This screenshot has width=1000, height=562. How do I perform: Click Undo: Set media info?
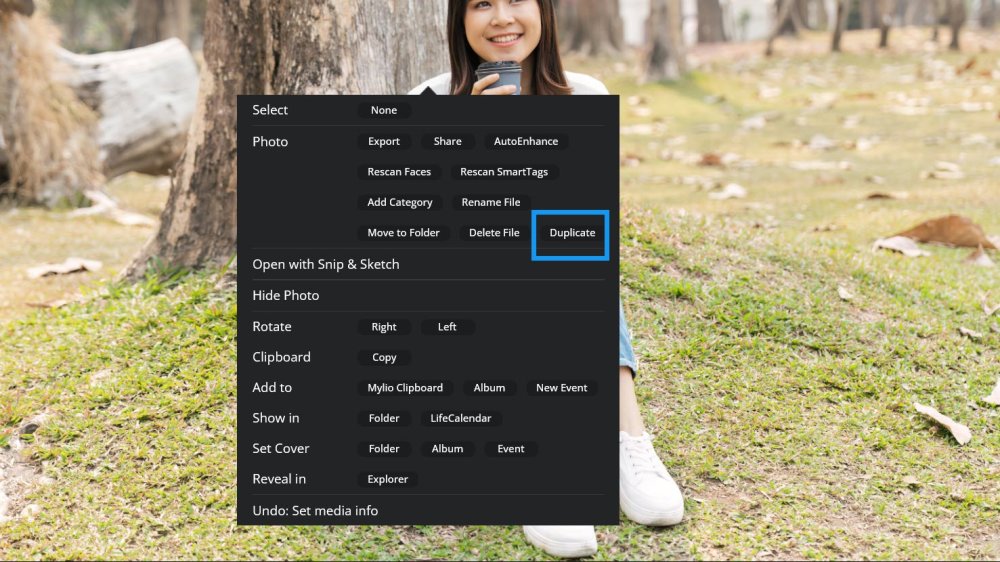click(x=428, y=510)
